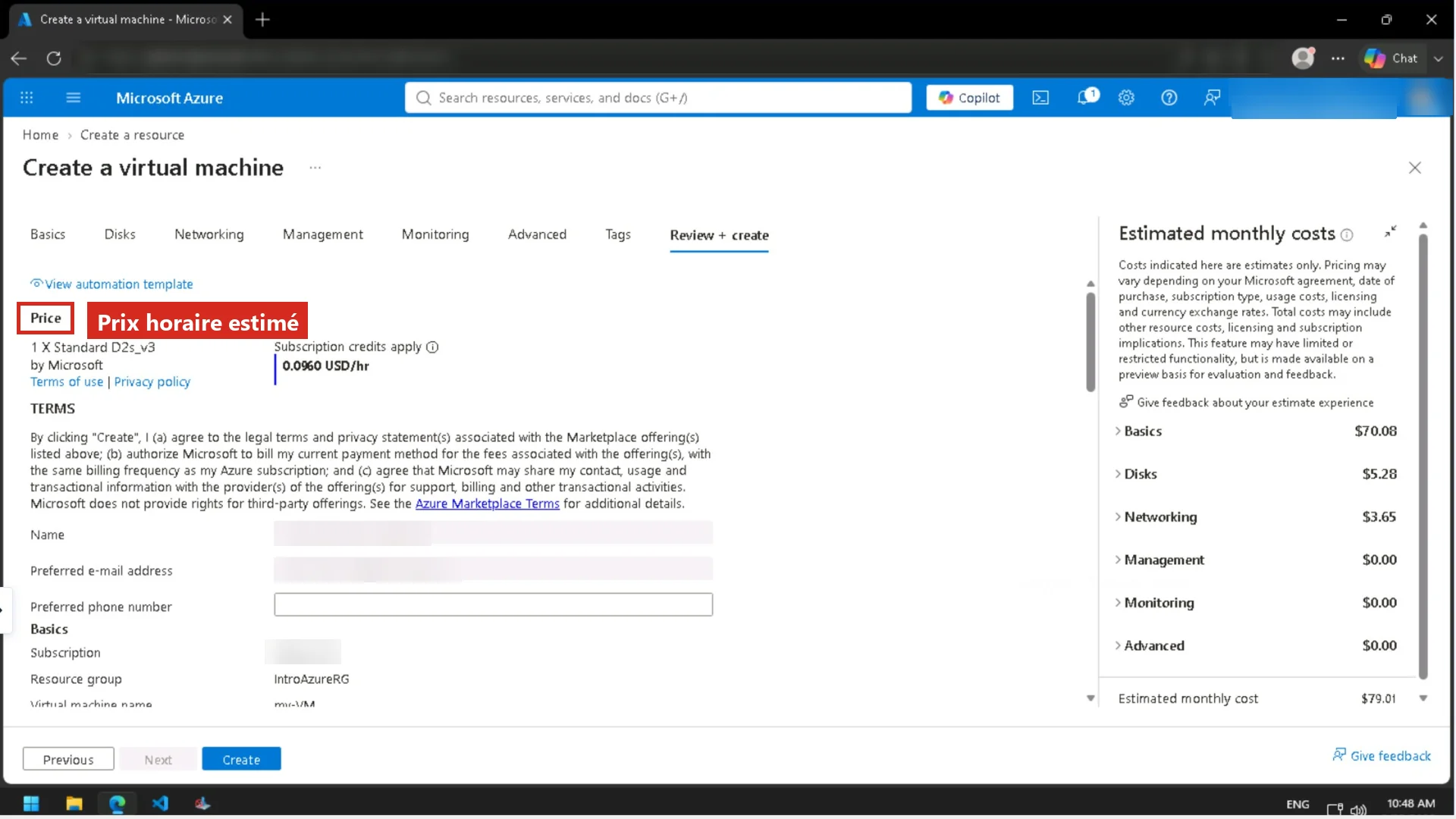Switch to the Advanced tab

click(537, 234)
